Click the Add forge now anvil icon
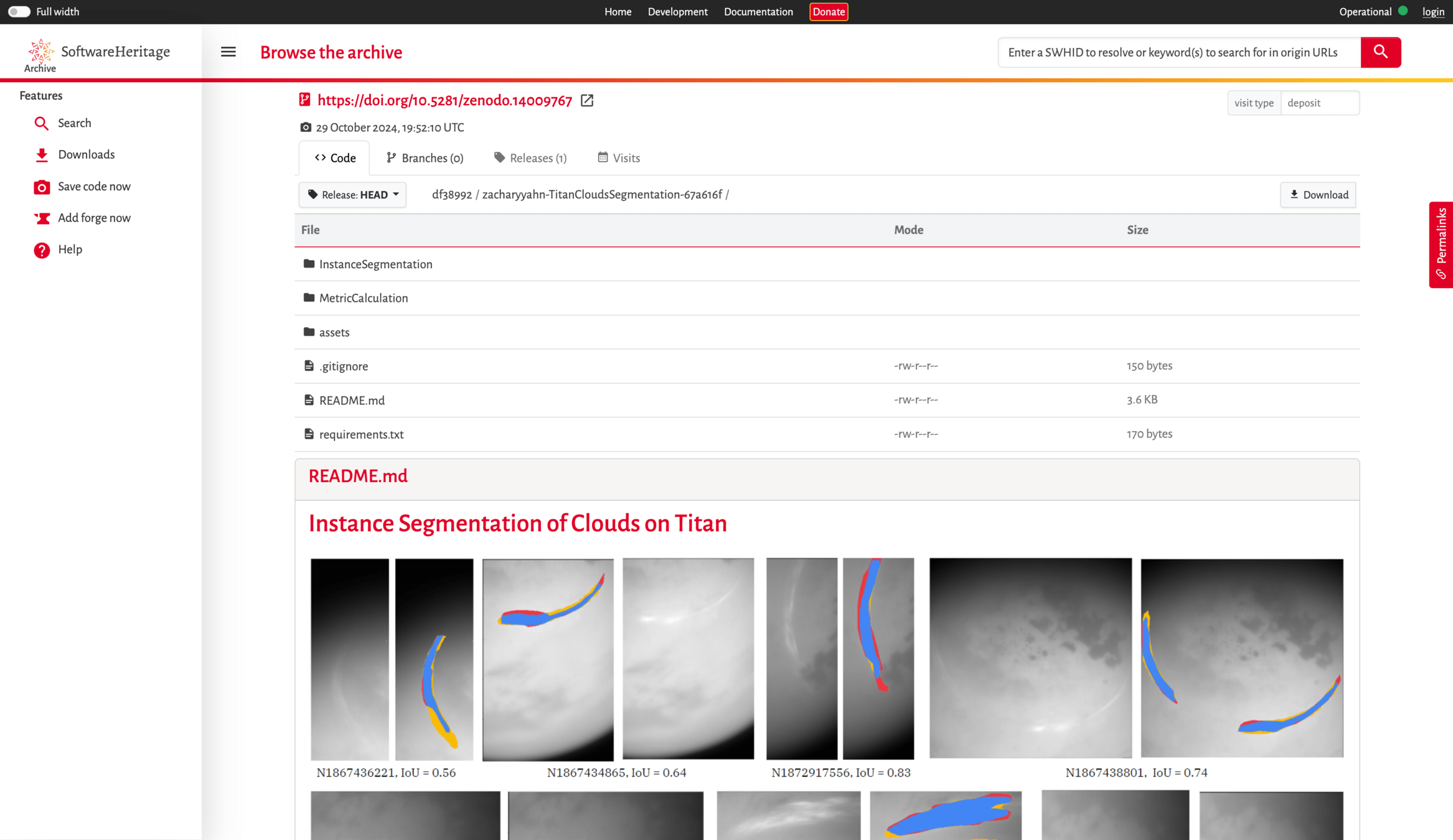 click(x=42, y=218)
